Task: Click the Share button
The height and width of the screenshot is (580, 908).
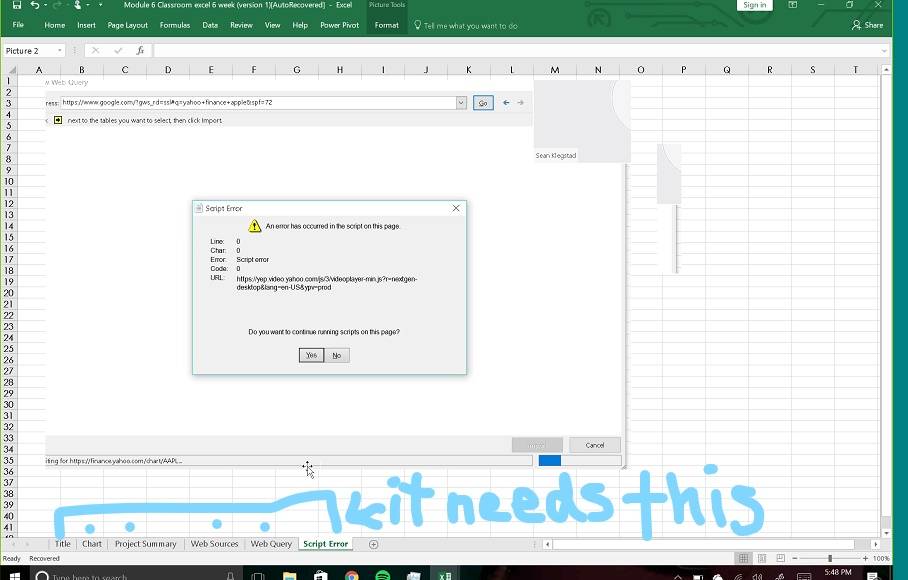Action: point(867,25)
